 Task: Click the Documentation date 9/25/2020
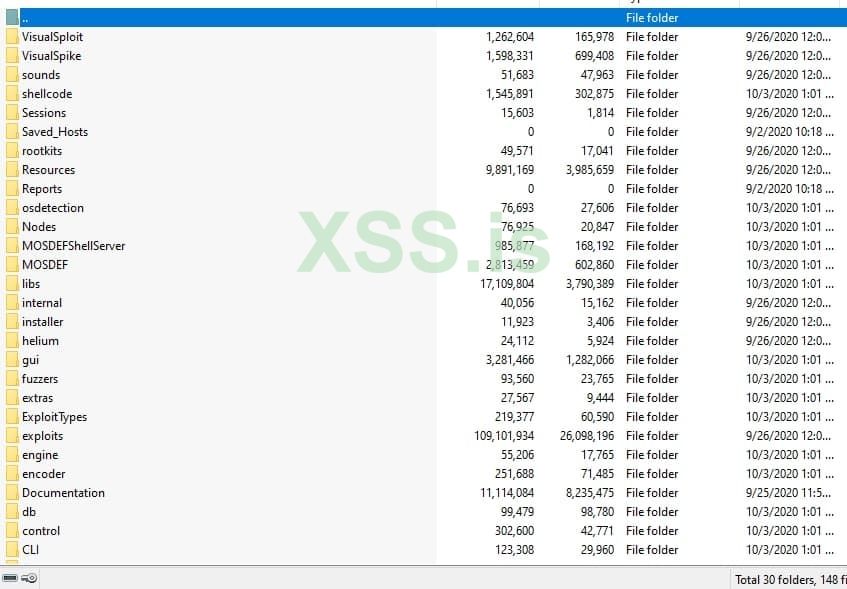(x=788, y=492)
